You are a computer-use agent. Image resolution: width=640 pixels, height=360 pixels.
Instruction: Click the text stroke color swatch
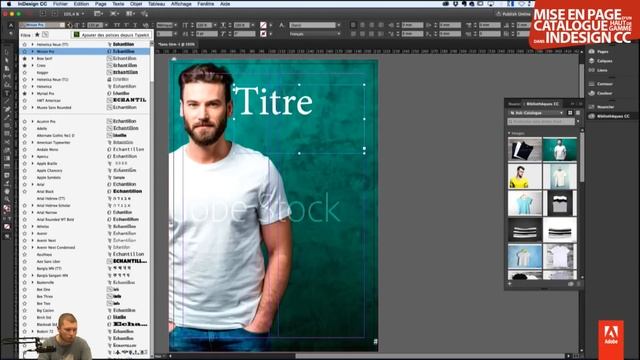click(263, 34)
